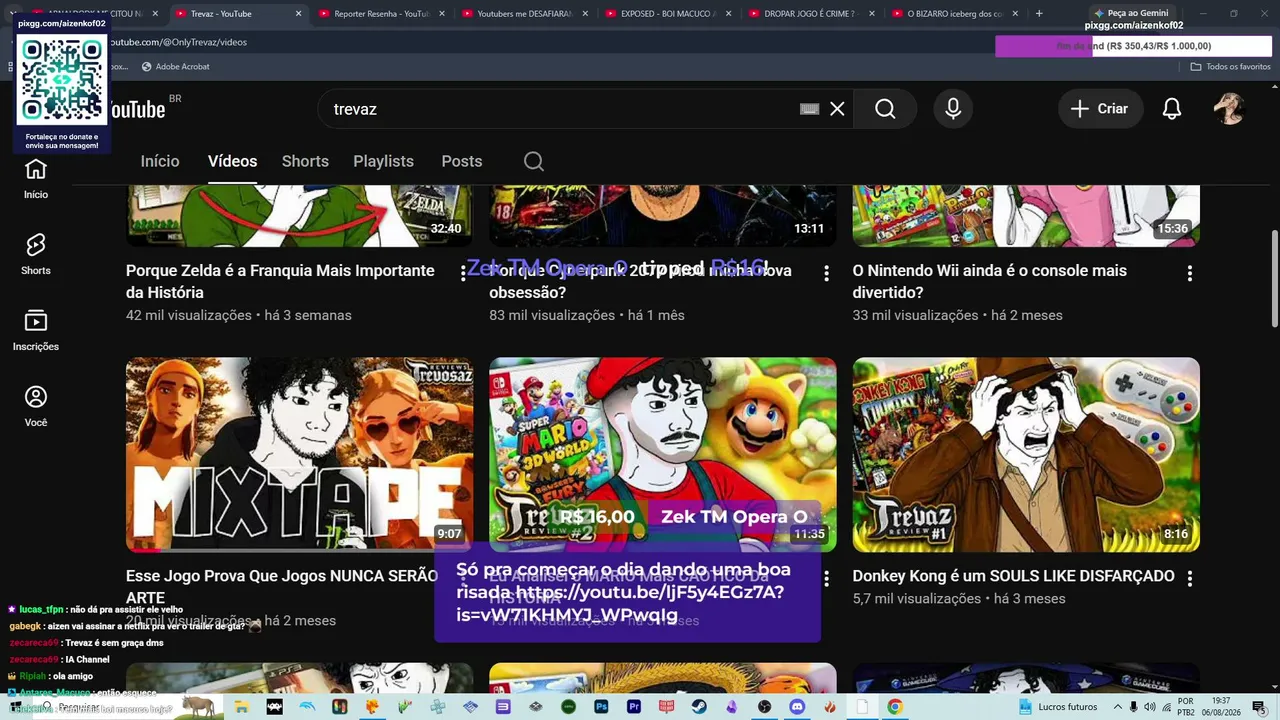This screenshot has height=720, width=1280.
Task: Click the Chrome icon in the taskbar
Action: 895,707
